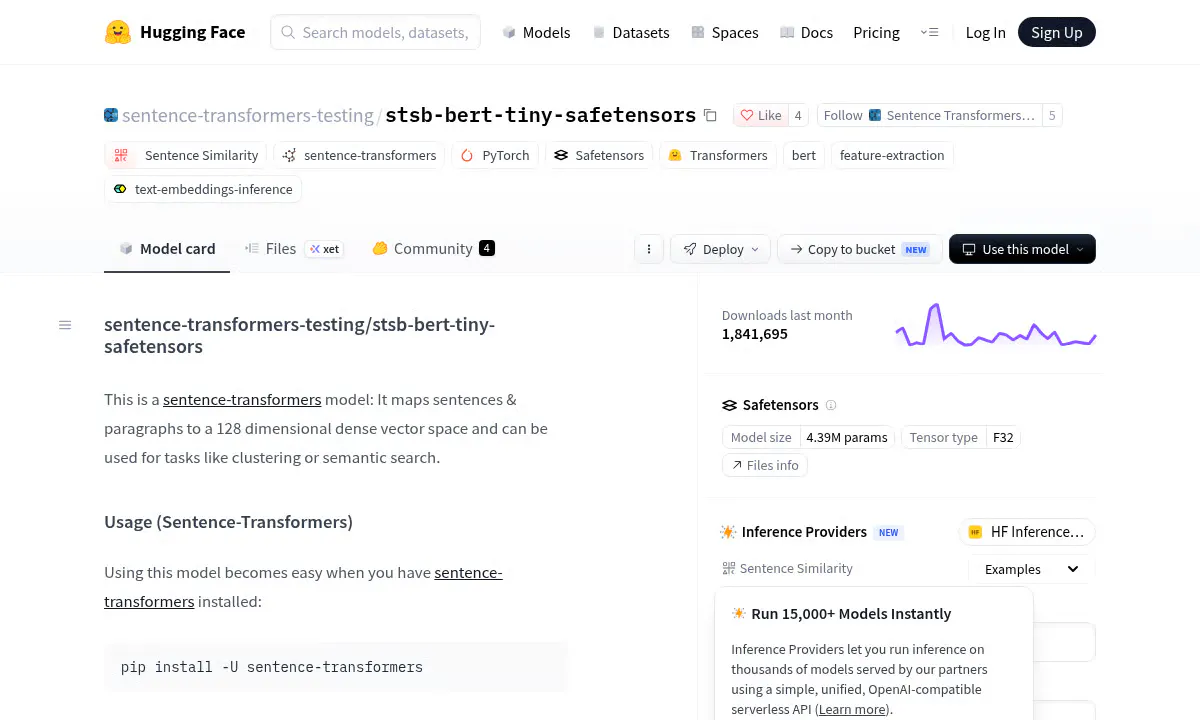The width and height of the screenshot is (1200, 720).
Task: Open the HF Inference provider selector
Action: click(1028, 532)
